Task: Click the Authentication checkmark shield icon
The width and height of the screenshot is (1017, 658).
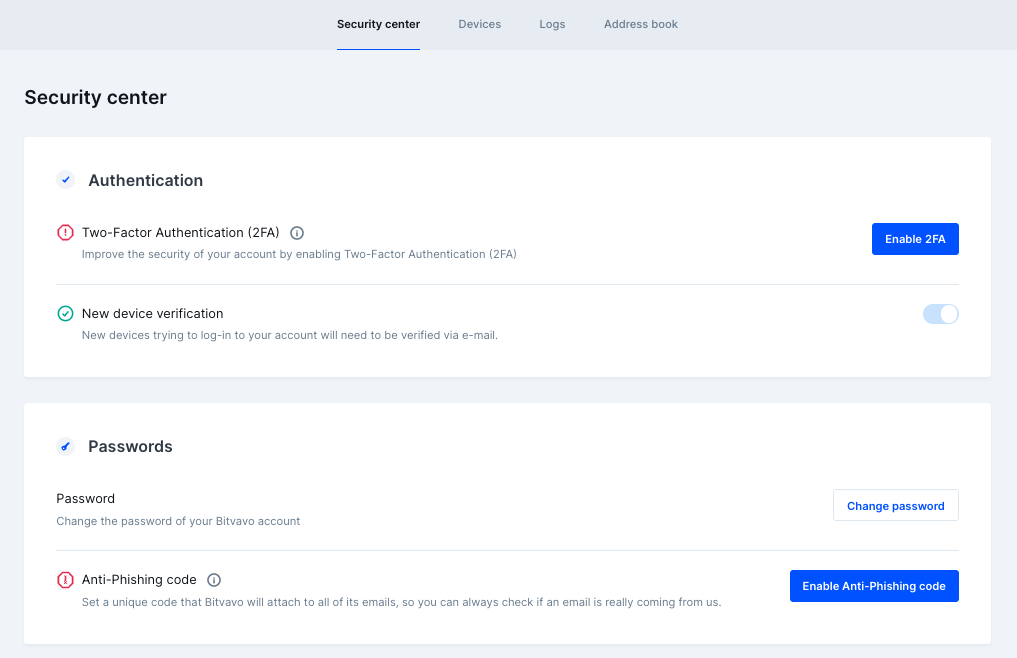Action: coord(66,180)
